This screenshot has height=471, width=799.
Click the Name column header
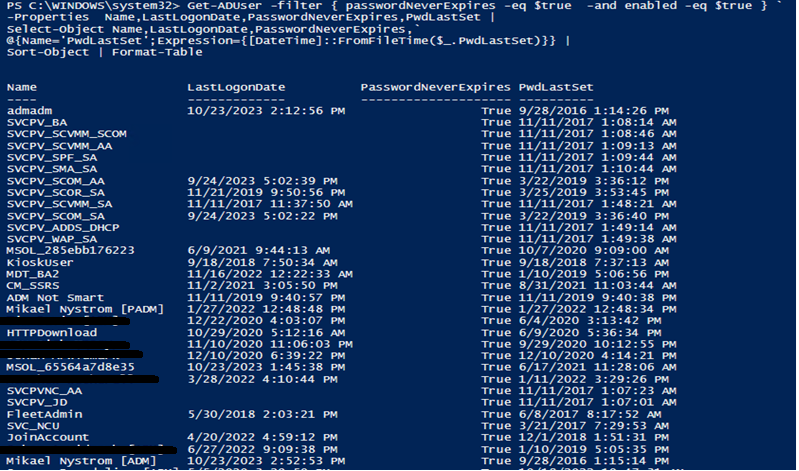[x=21, y=87]
